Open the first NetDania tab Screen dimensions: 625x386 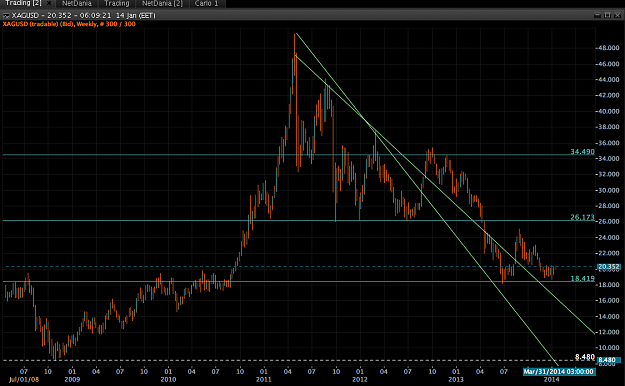(x=77, y=4)
